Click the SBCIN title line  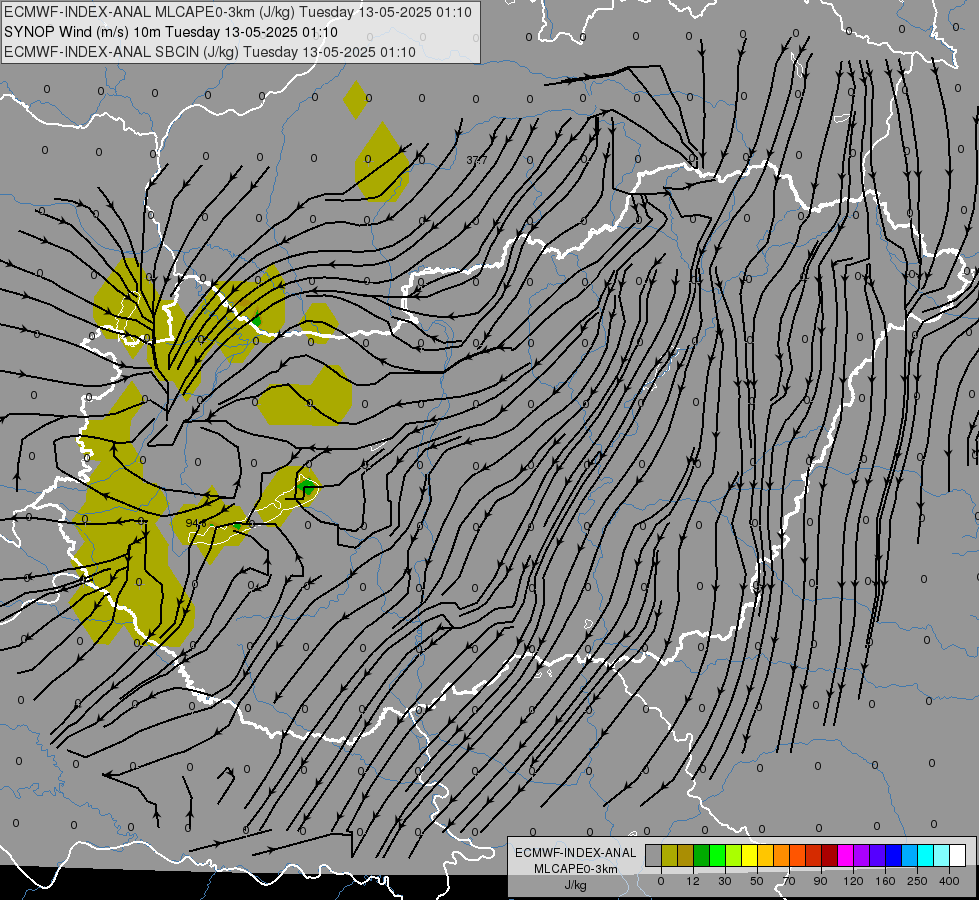[x=209, y=52]
